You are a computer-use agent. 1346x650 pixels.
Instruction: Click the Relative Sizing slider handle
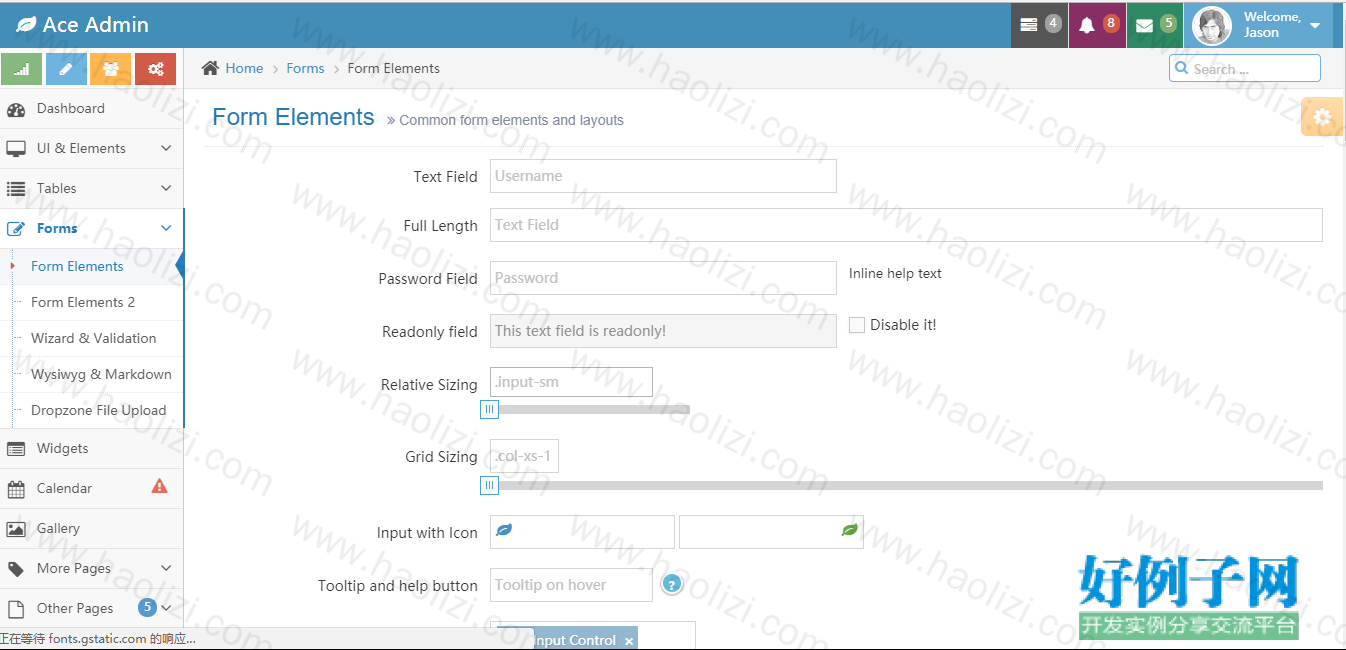tap(489, 409)
